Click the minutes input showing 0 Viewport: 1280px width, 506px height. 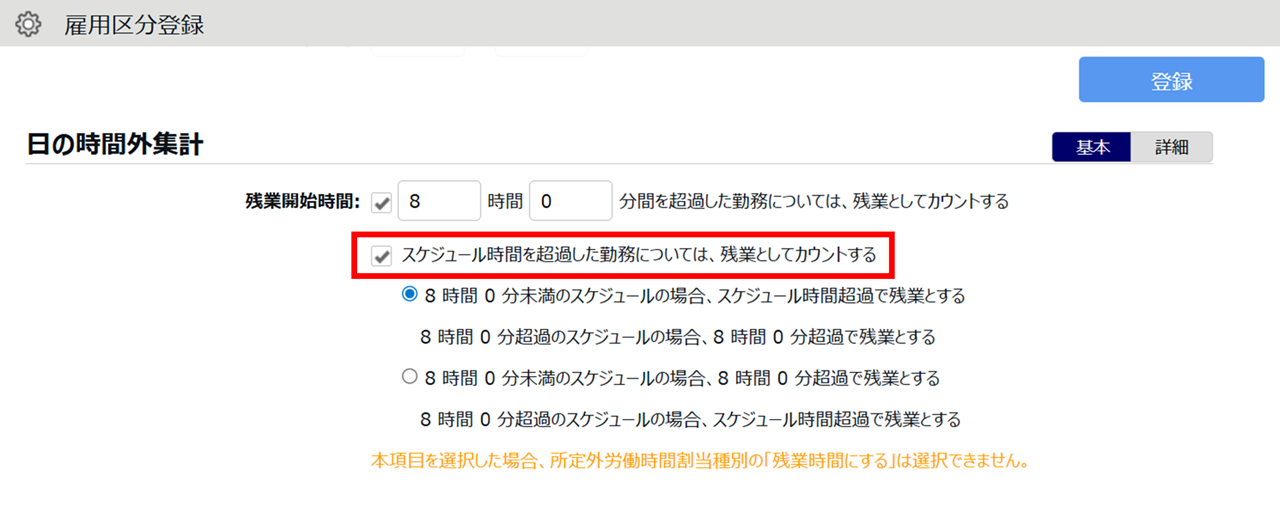pyautogui.click(x=570, y=200)
